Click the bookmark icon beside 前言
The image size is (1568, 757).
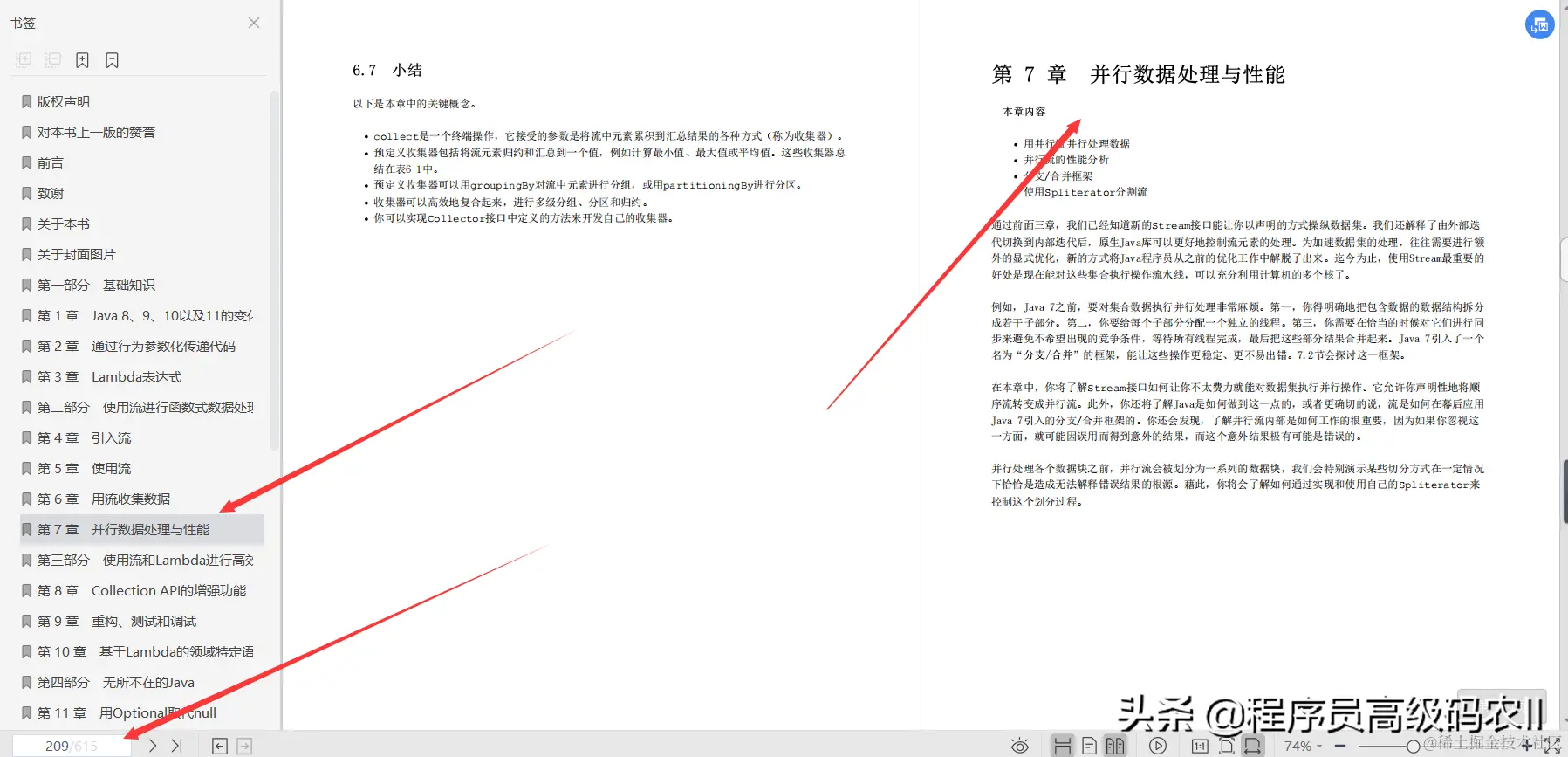[x=26, y=162]
